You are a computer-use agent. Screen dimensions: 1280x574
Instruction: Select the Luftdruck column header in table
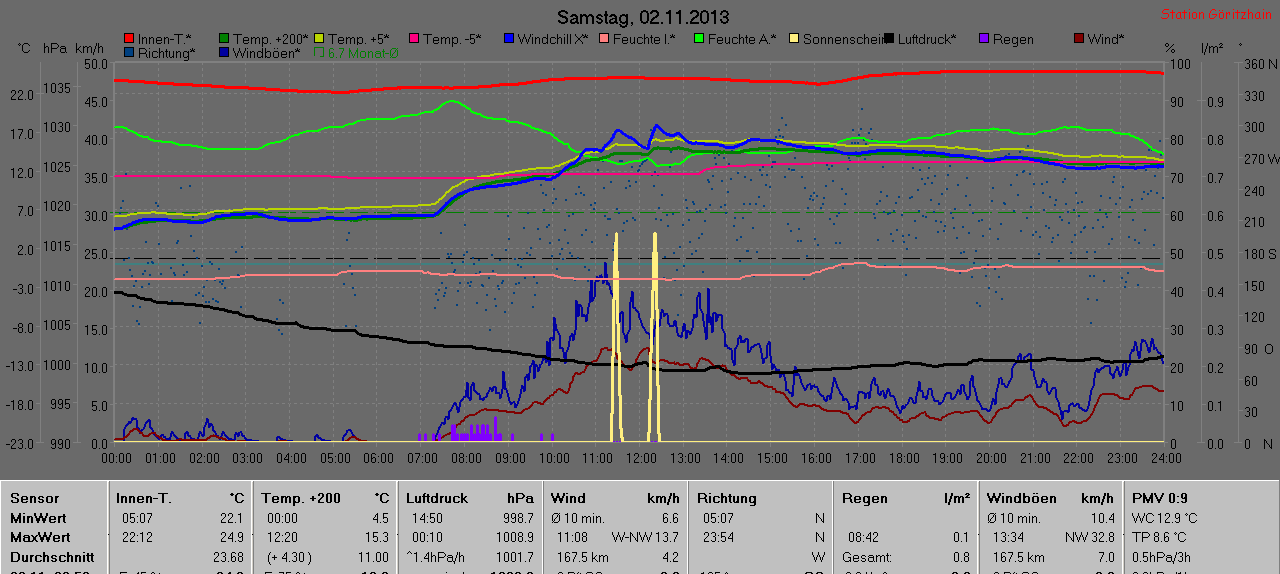tap(436, 498)
